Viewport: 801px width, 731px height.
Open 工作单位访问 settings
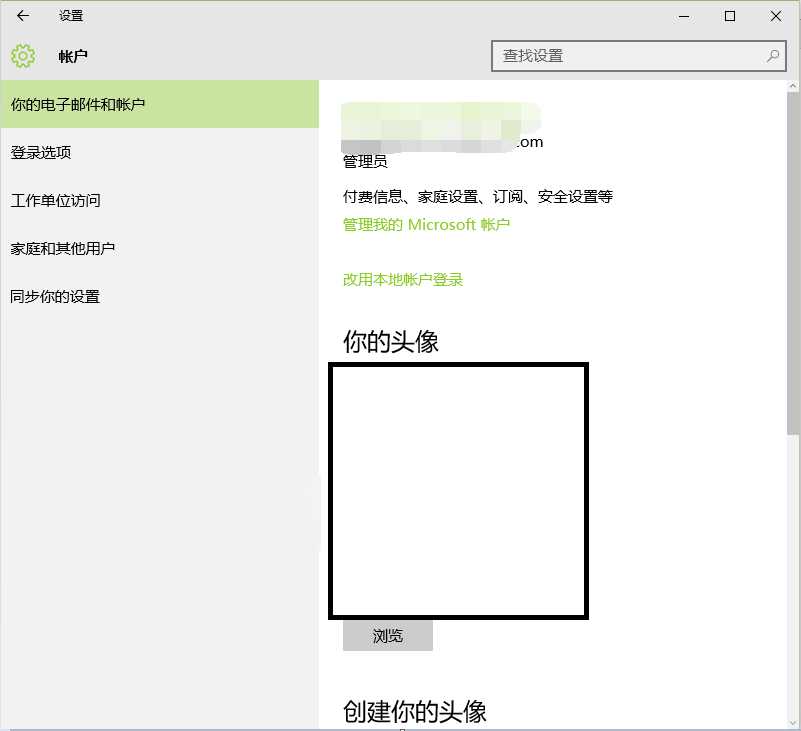(x=55, y=200)
